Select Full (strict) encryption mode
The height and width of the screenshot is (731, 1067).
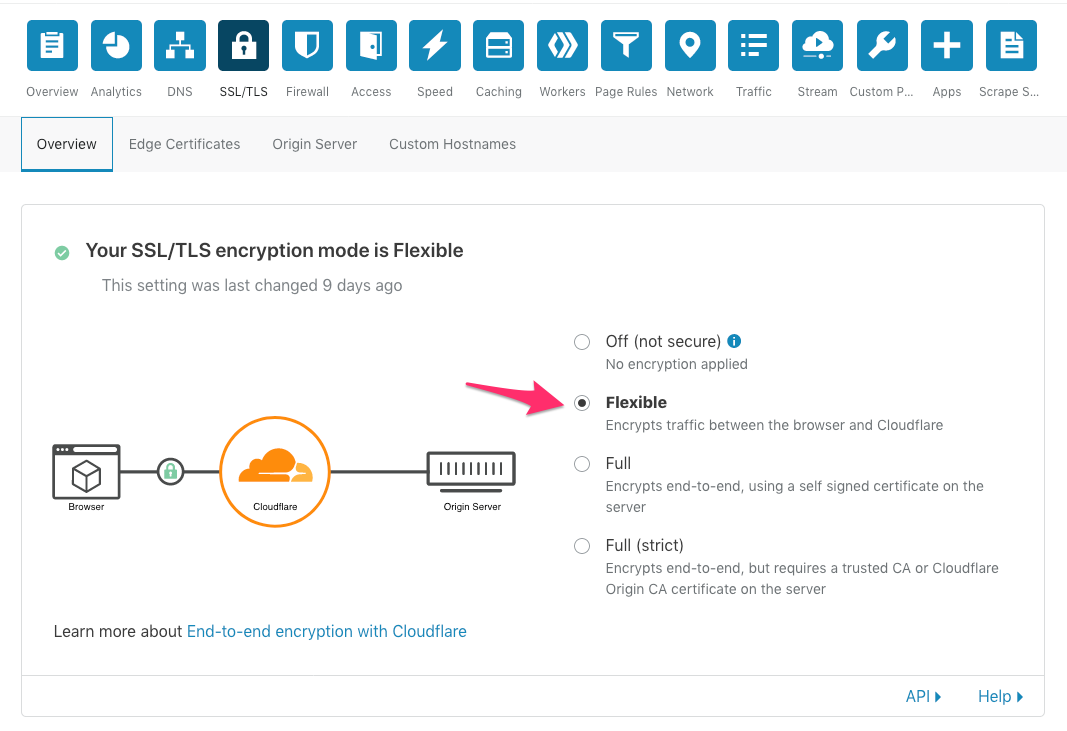[x=582, y=546]
